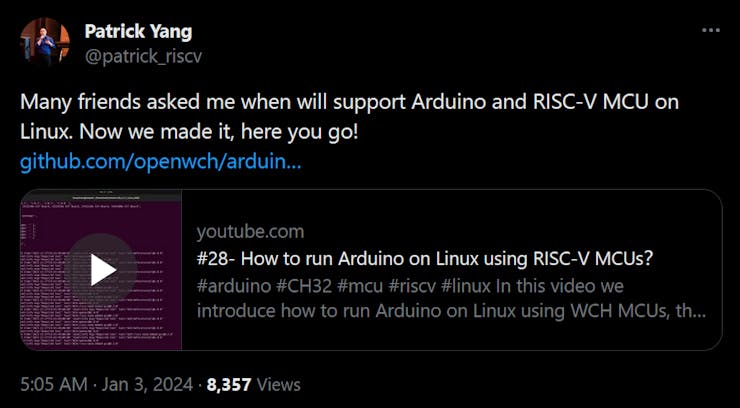The image size is (740, 408).
Task: Select the "Many friends asked me" tweet line
Action: (350, 102)
